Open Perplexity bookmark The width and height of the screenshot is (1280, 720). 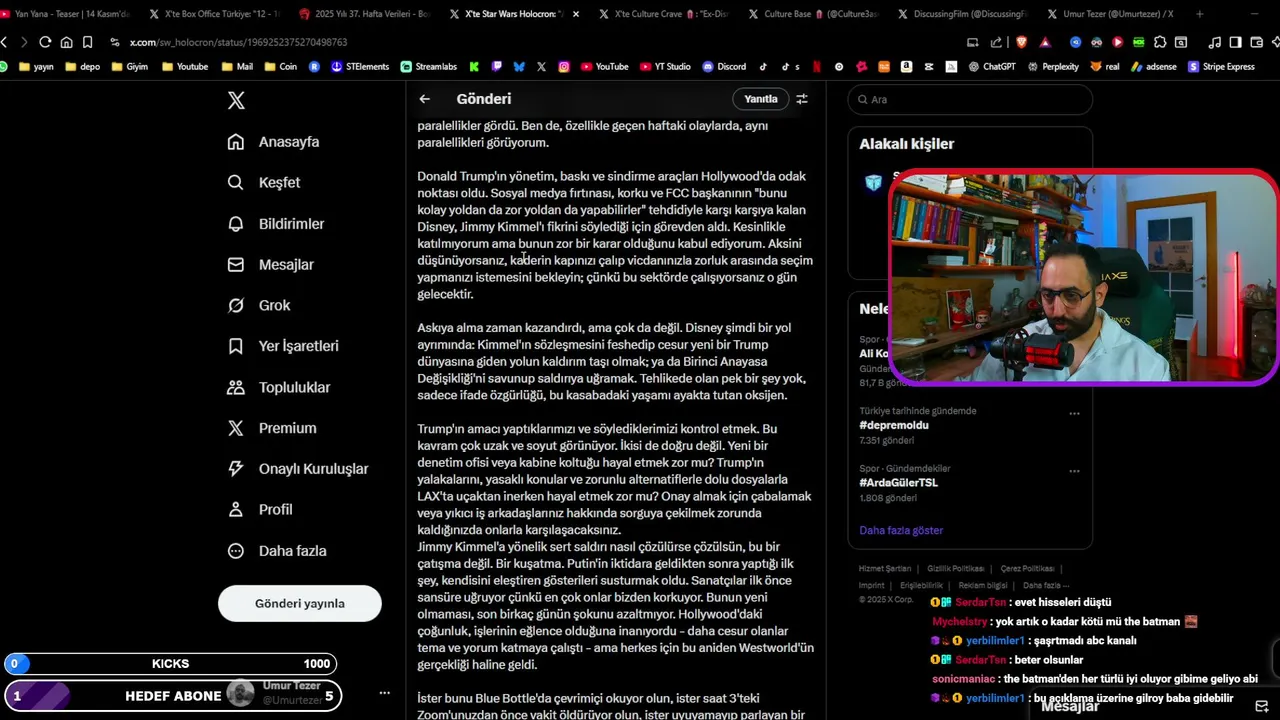coord(1053,67)
